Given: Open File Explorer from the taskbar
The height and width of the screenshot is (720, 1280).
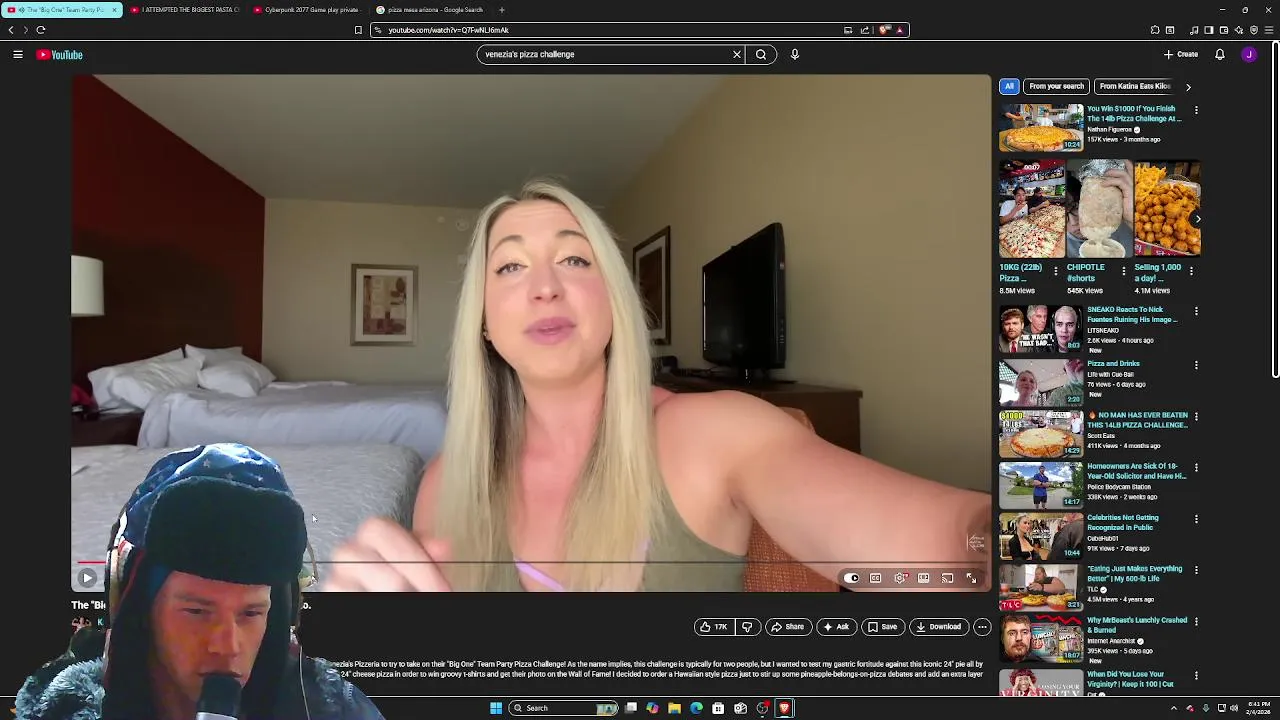Looking at the screenshot, I should point(674,708).
